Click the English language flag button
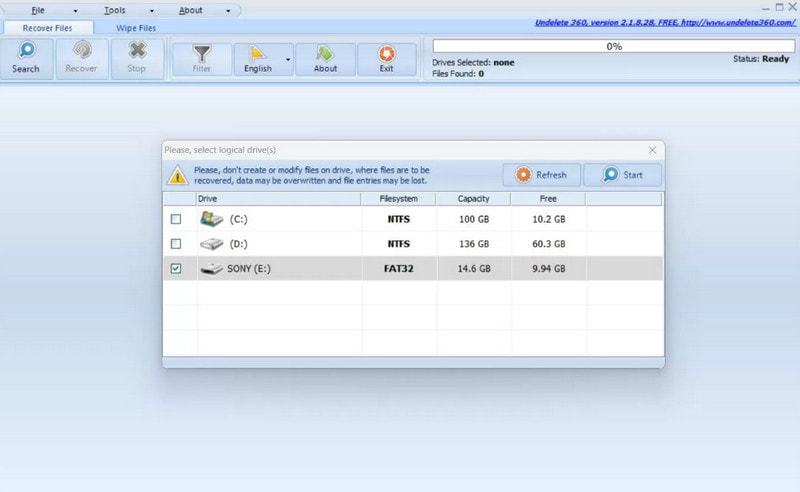The image size is (800, 492). (258, 59)
